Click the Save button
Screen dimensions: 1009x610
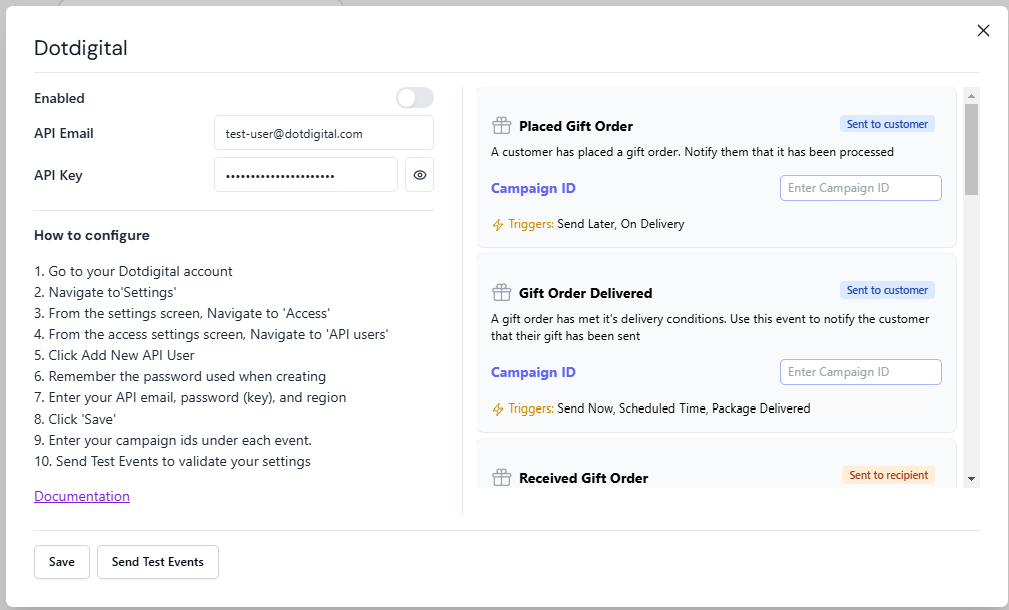[x=62, y=562]
